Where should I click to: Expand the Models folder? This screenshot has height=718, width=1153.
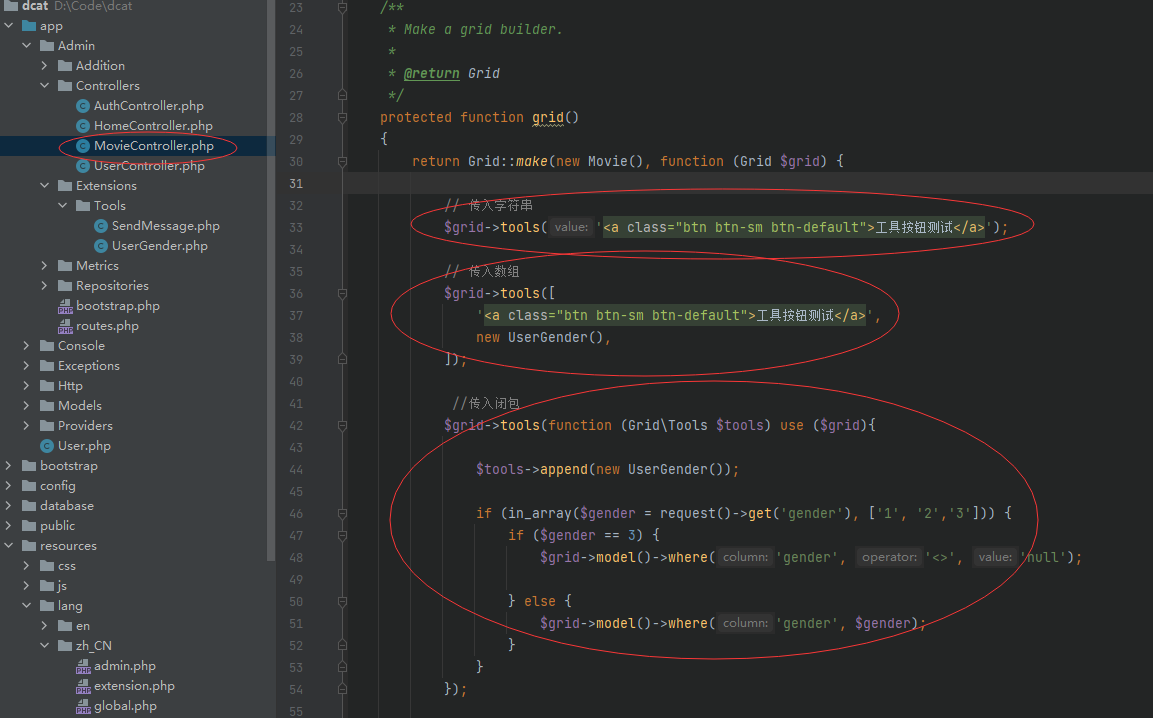(x=26, y=405)
